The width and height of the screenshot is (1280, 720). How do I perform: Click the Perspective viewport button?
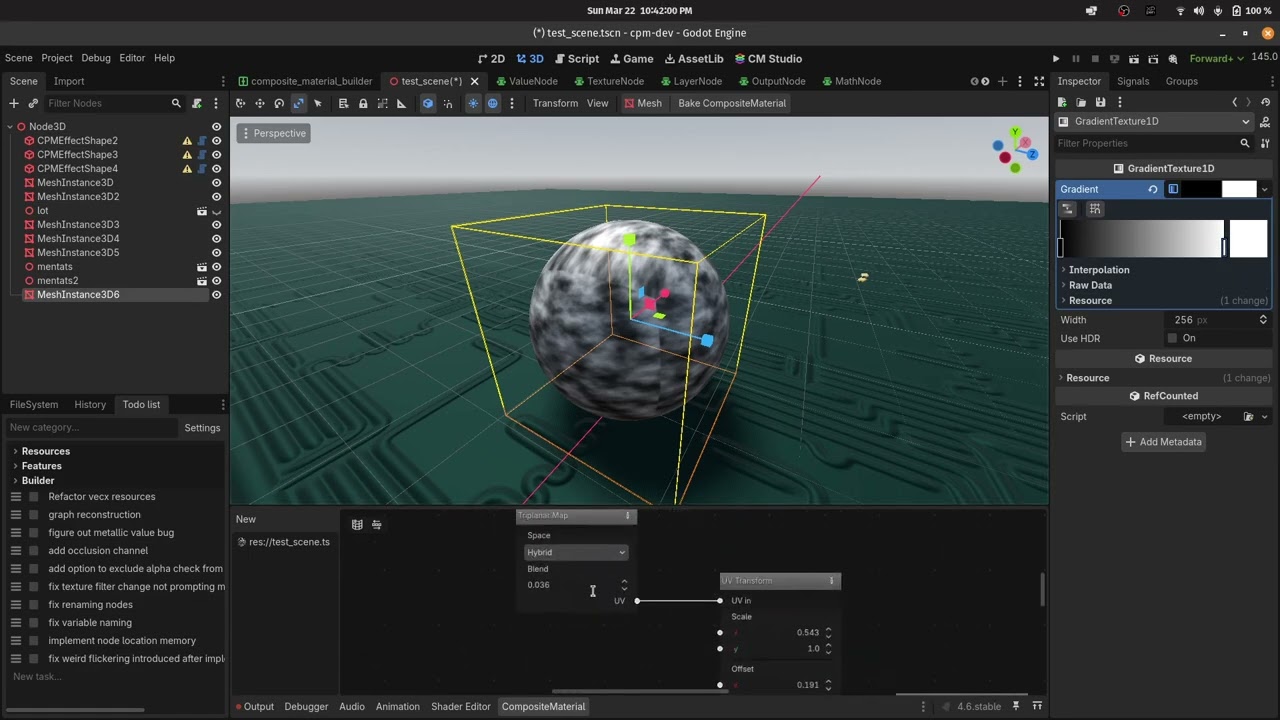[273, 133]
